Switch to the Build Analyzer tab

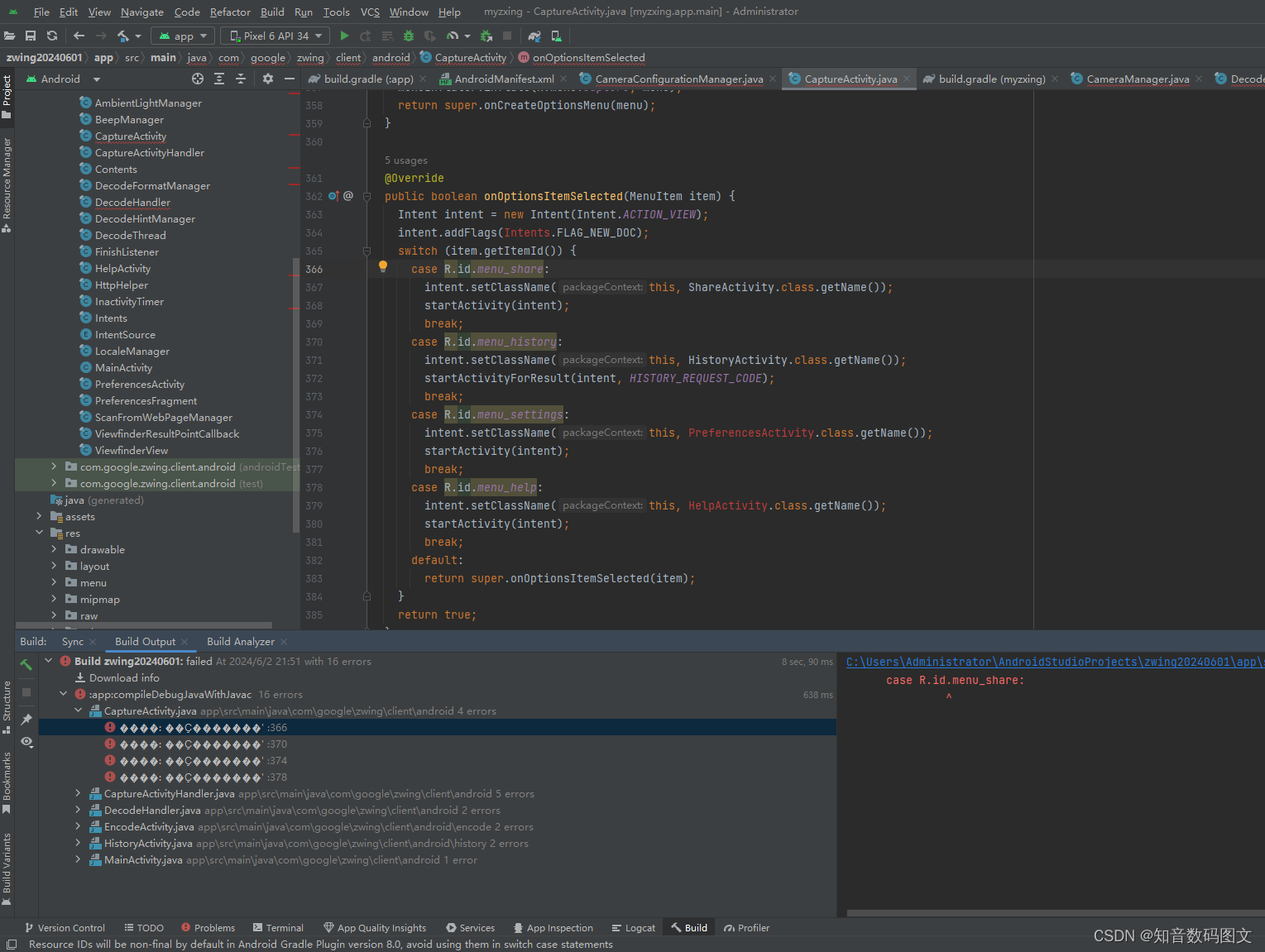(240, 641)
